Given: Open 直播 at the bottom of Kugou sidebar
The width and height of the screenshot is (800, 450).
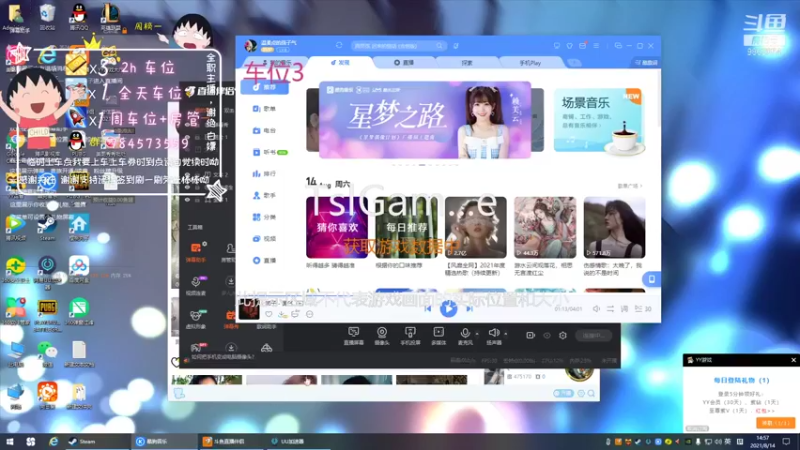Looking at the screenshot, I should pos(264,261).
